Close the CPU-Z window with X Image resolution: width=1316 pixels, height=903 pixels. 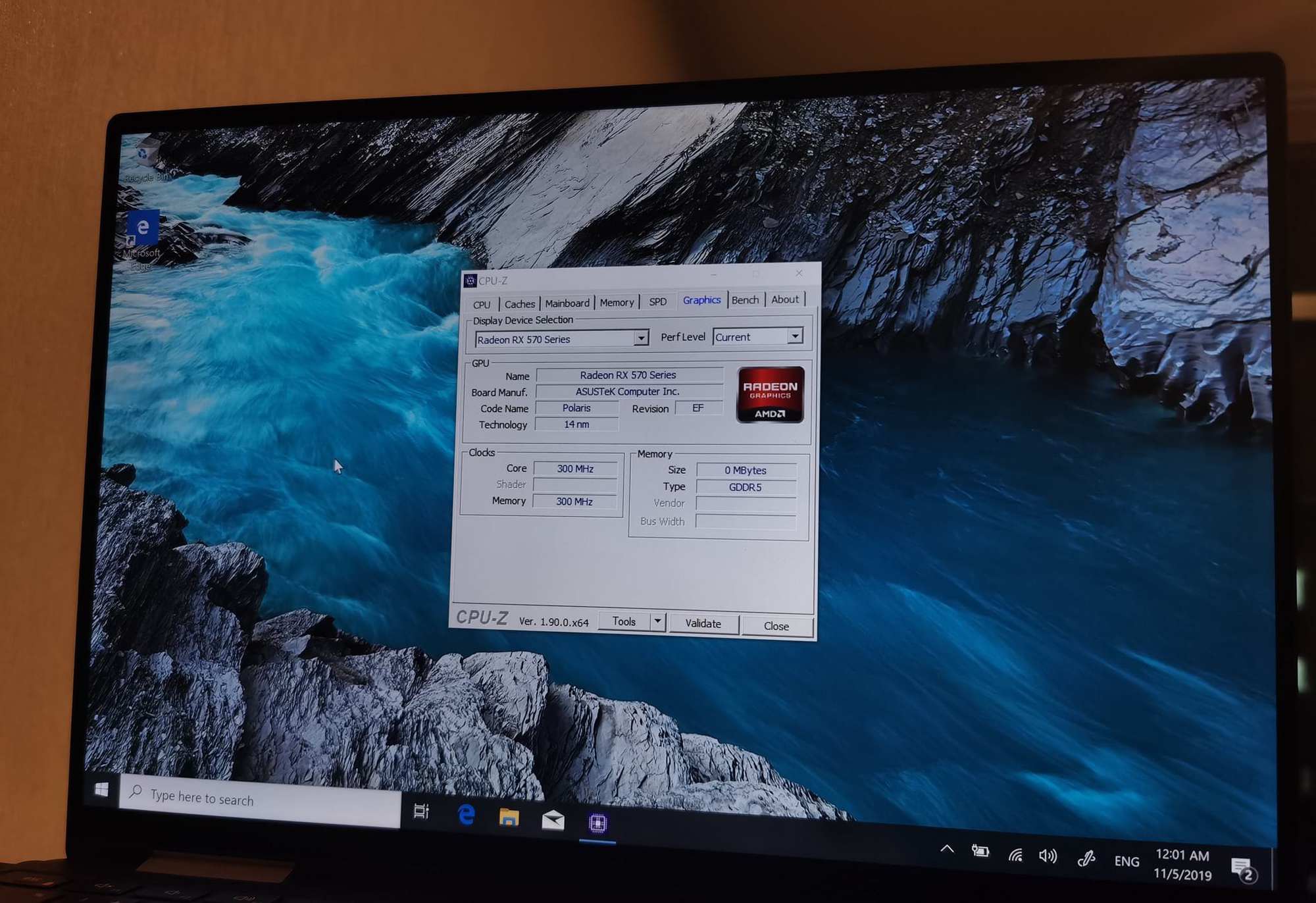tap(799, 273)
